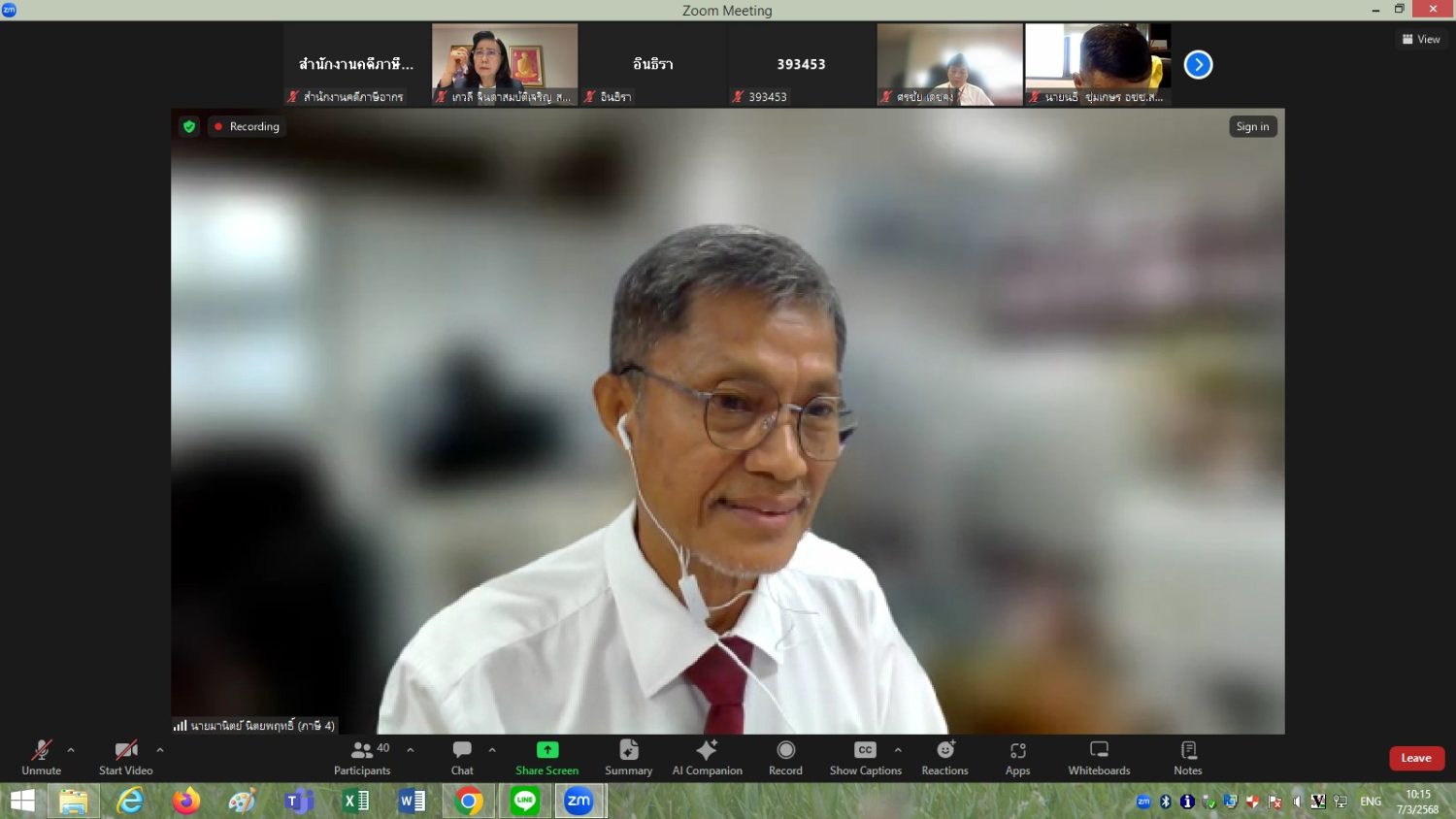Open the meeting Summary
1456x819 pixels.
pos(628,757)
